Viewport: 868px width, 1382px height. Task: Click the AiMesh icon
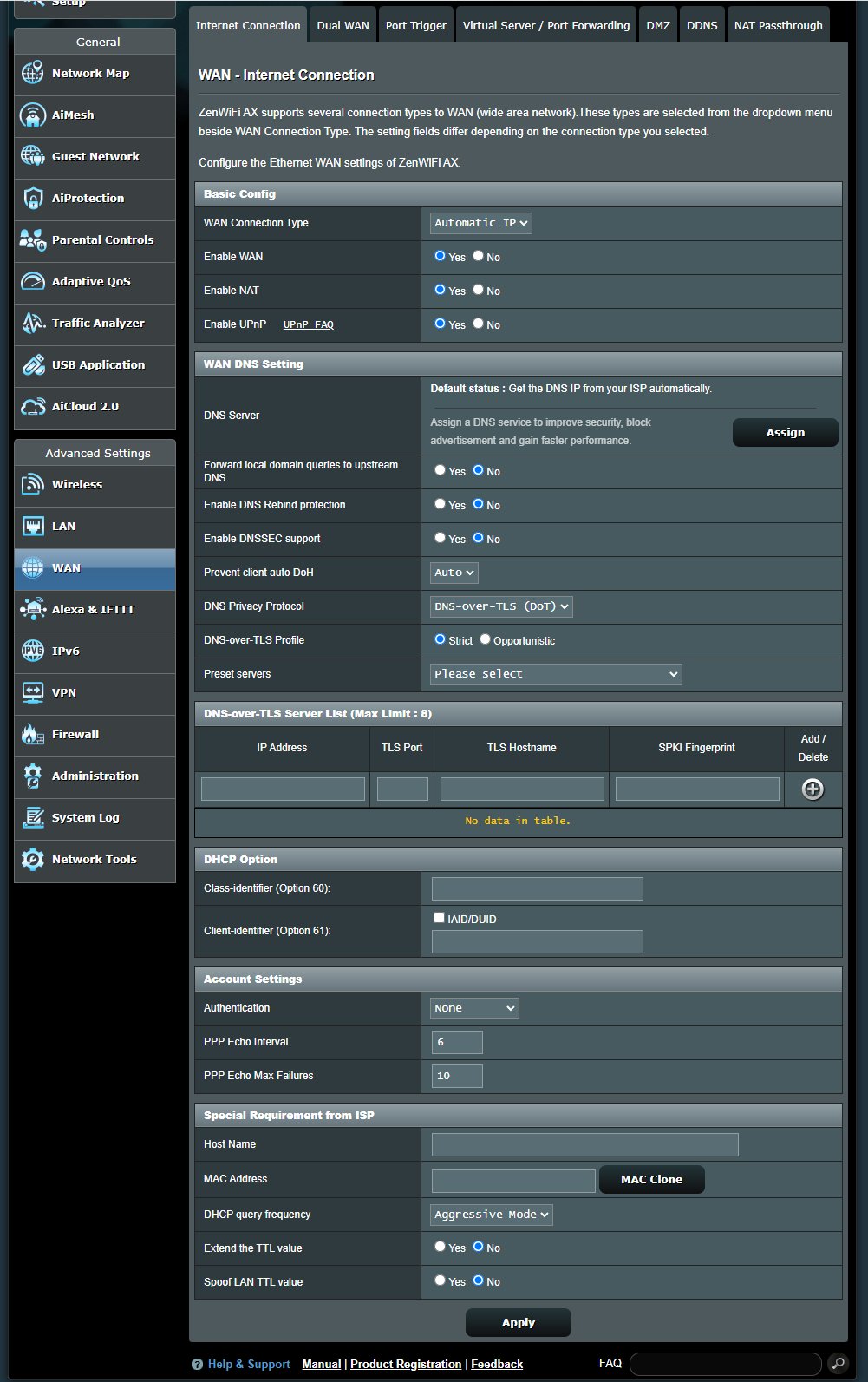33,115
